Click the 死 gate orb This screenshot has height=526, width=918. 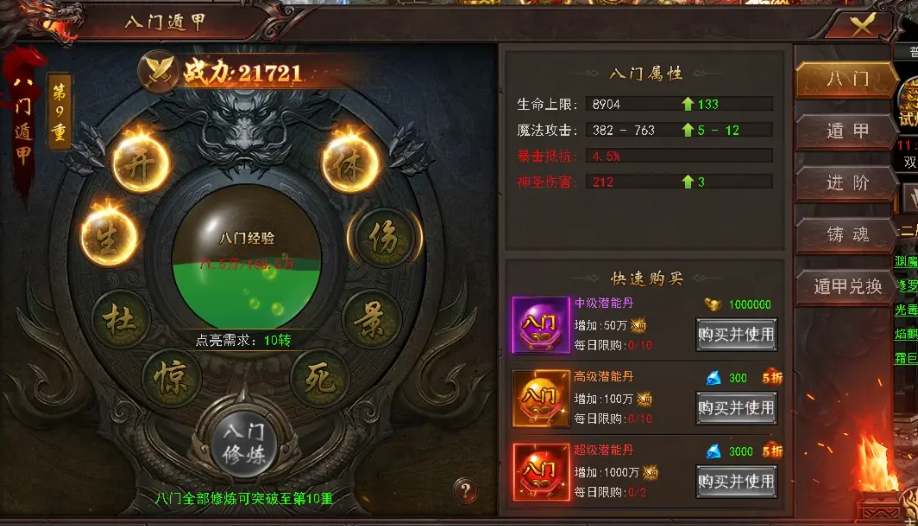tap(320, 378)
